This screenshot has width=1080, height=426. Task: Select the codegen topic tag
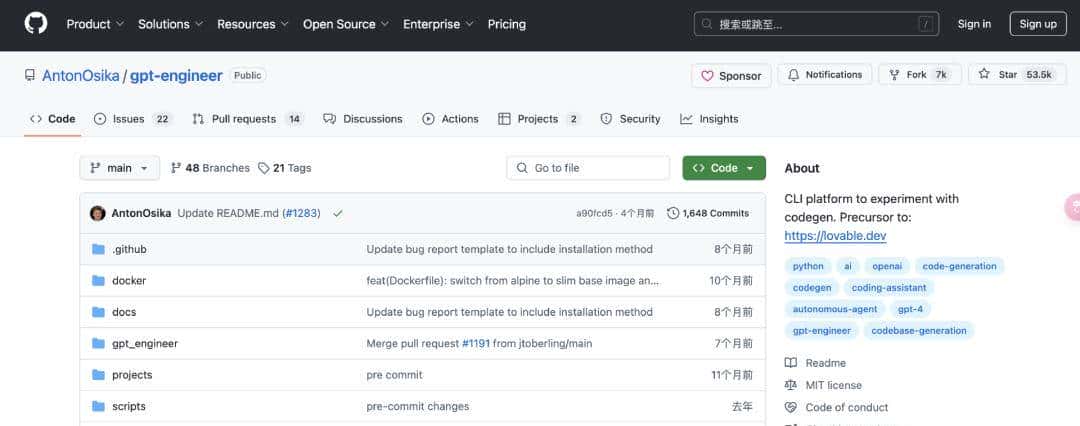(x=812, y=287)
